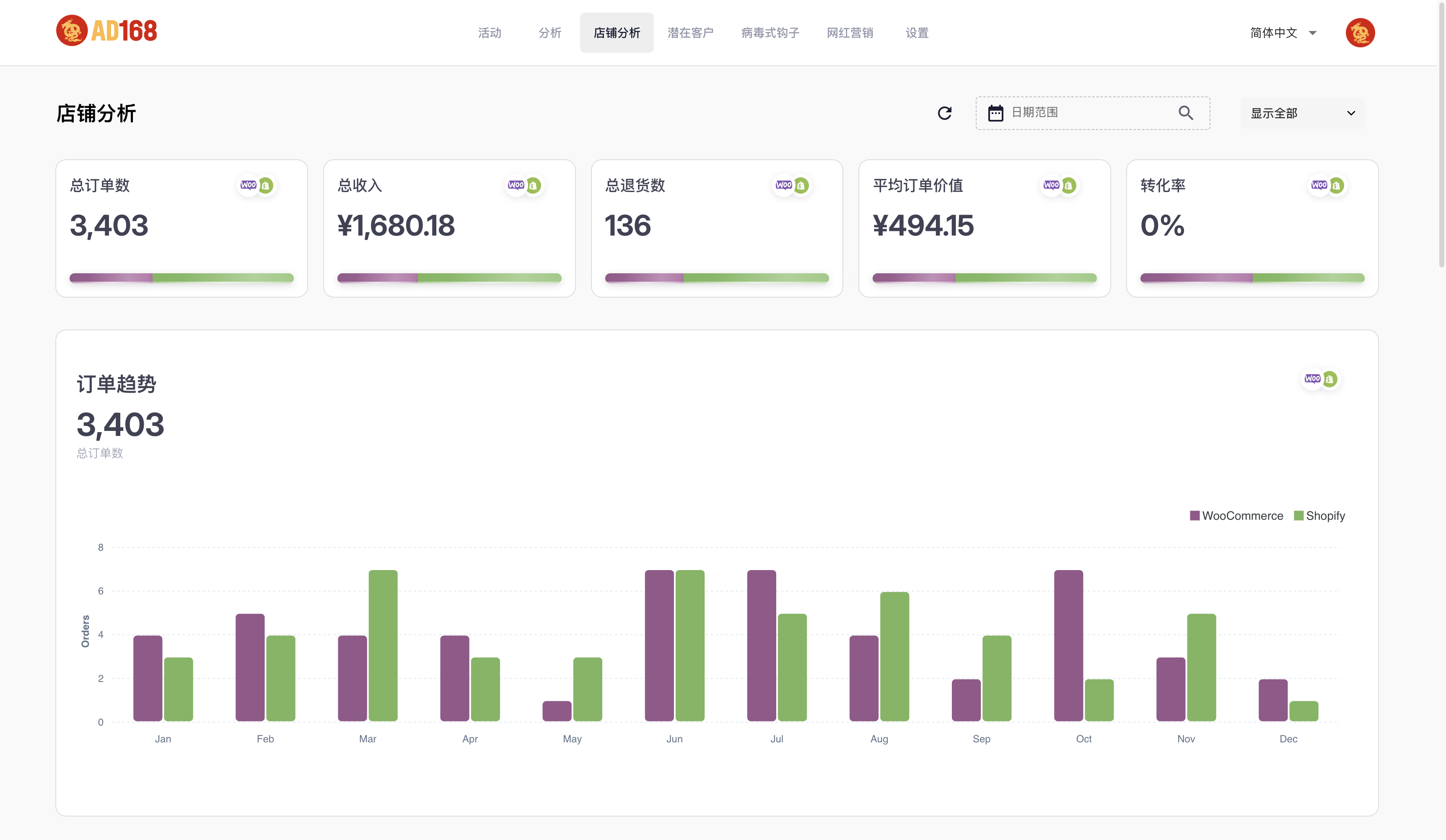Viewport: 1446px width, 840px height.
Task: Click Shopify icon on 总退货数 card
Action: tap(801, 185)
